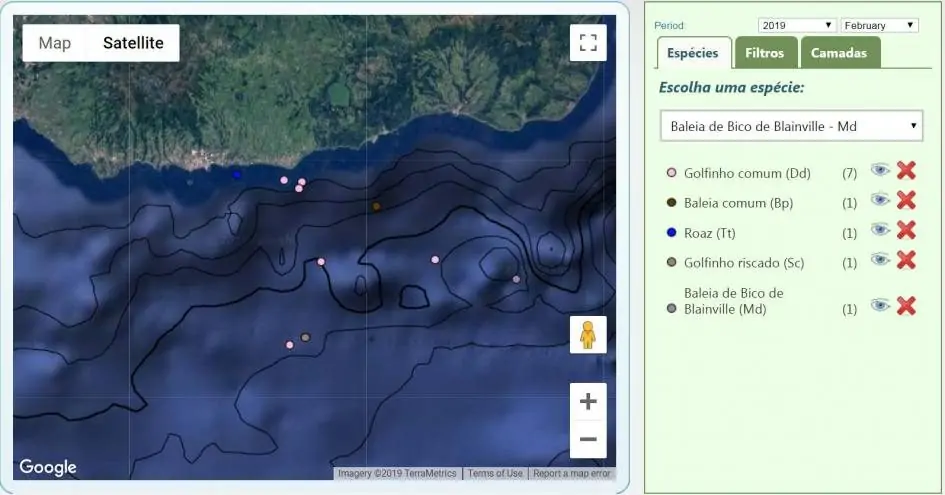The width and height of the screenshot is (945, 495).
Task: Zoom in on the map
Action: pos(588,402)
